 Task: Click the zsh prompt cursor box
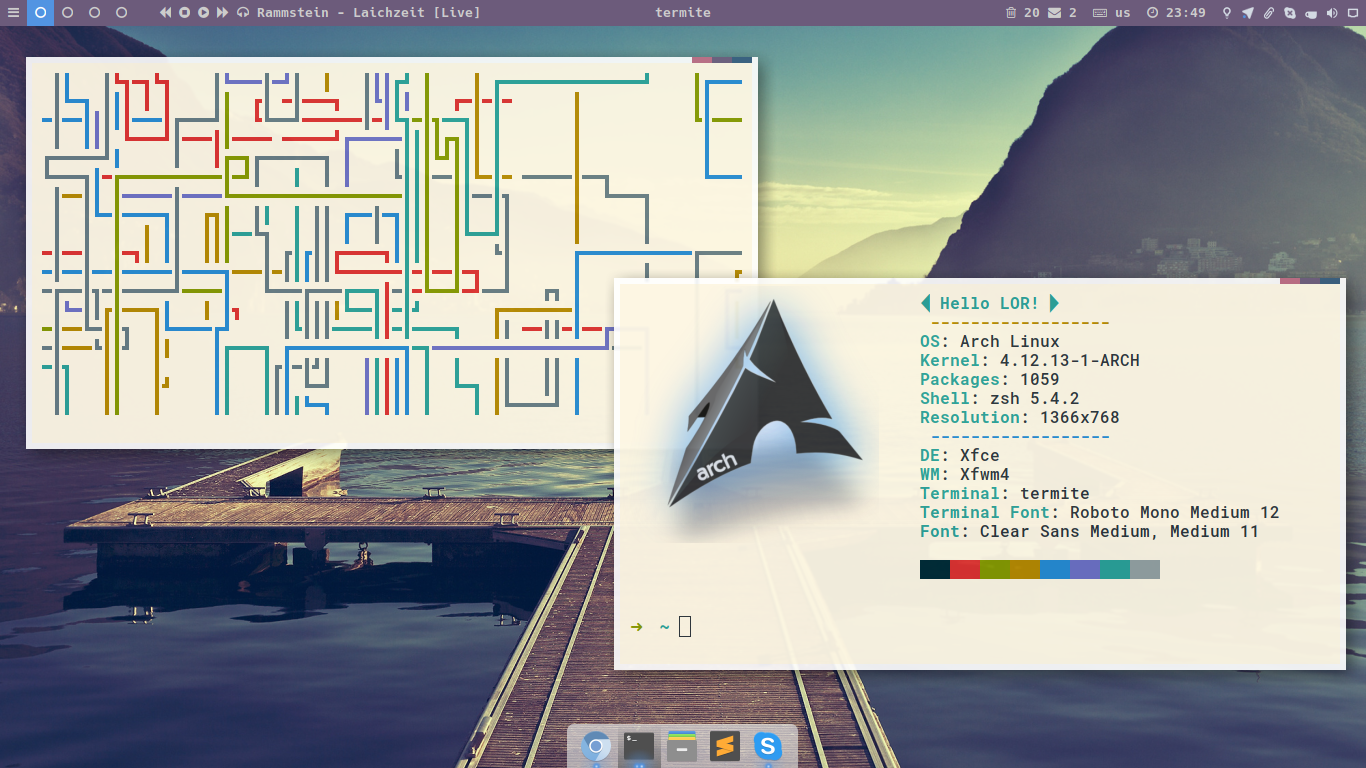click(685, 627)
